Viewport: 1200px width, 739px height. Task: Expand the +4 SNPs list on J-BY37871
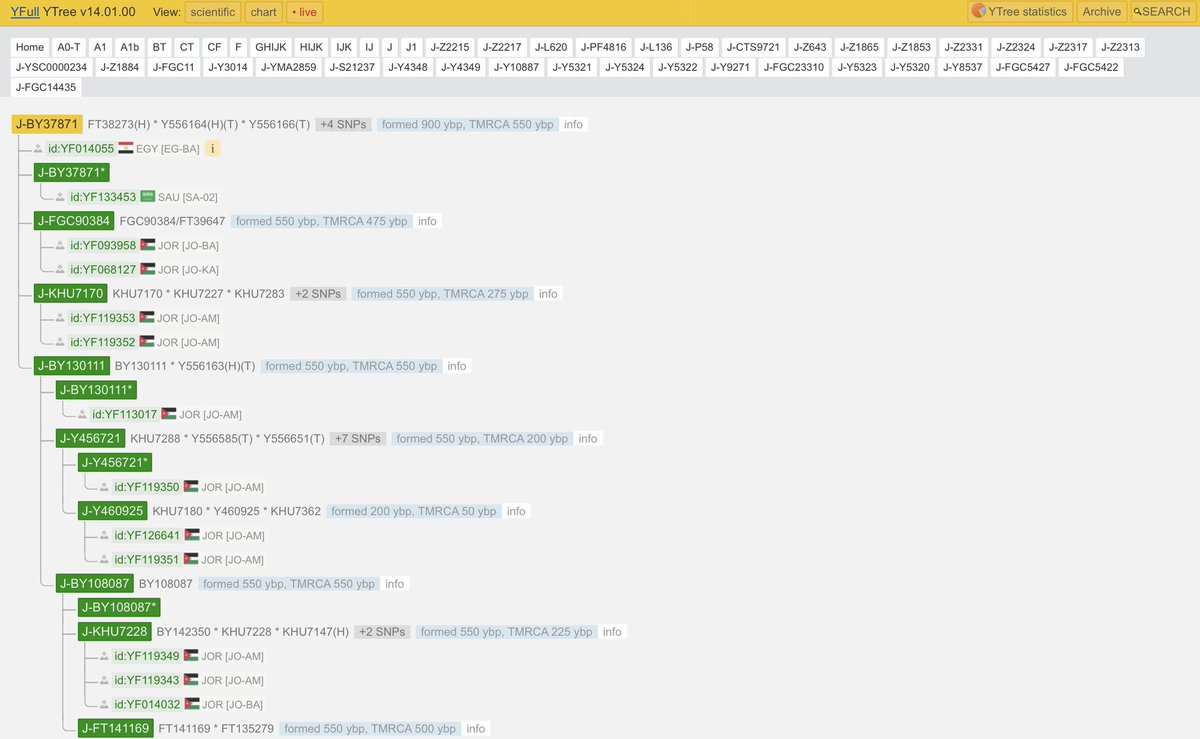tap(341, 124)
